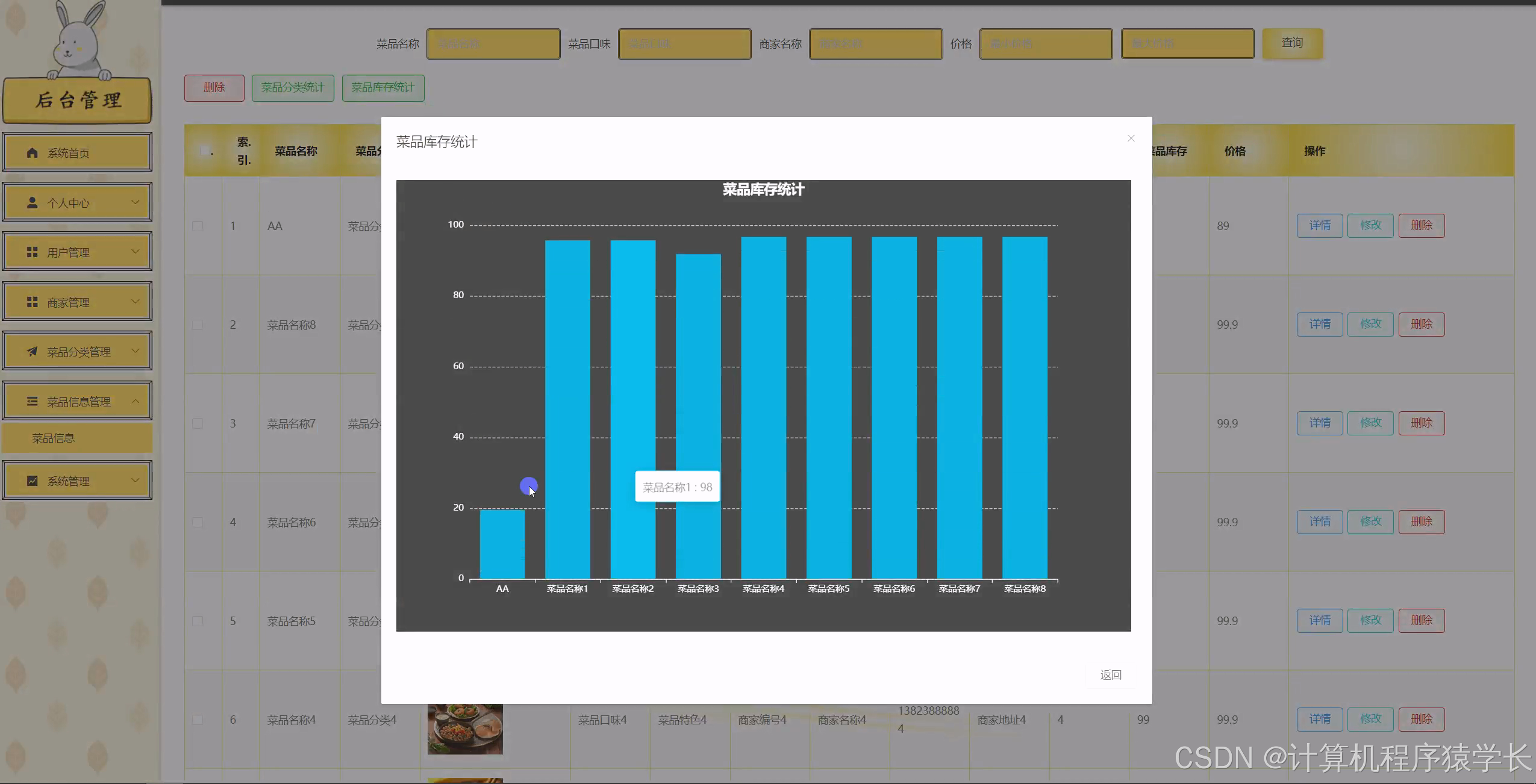Click the 菜品名称3 bar in the chart
This screenshot has width=1536, height=784.
click(698, 391)
